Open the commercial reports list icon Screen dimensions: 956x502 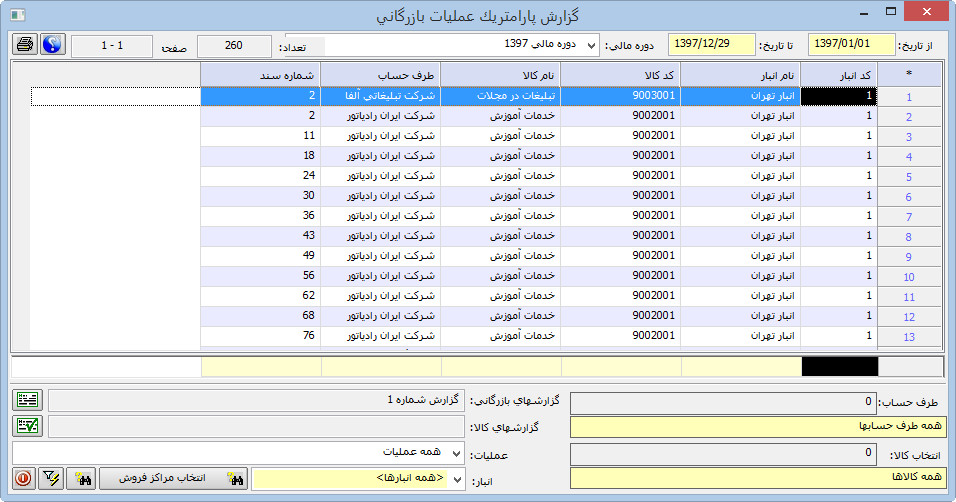pyautogui.click(x=27, y=400)
